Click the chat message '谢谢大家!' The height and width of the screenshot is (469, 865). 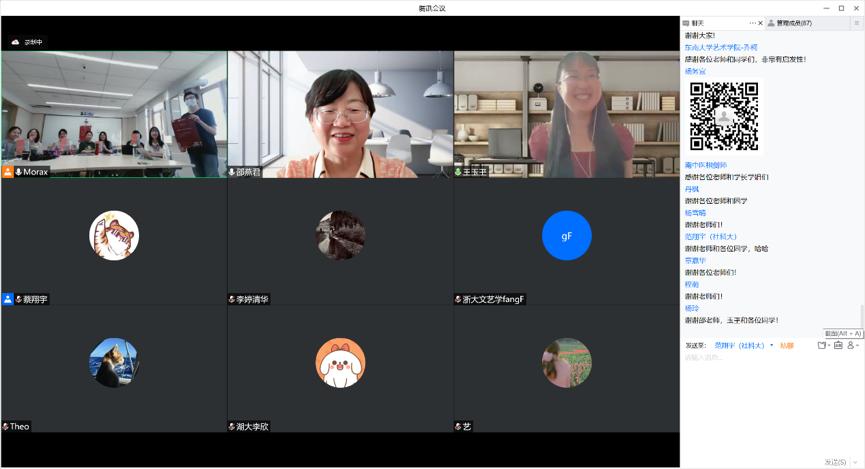(700, 35)
